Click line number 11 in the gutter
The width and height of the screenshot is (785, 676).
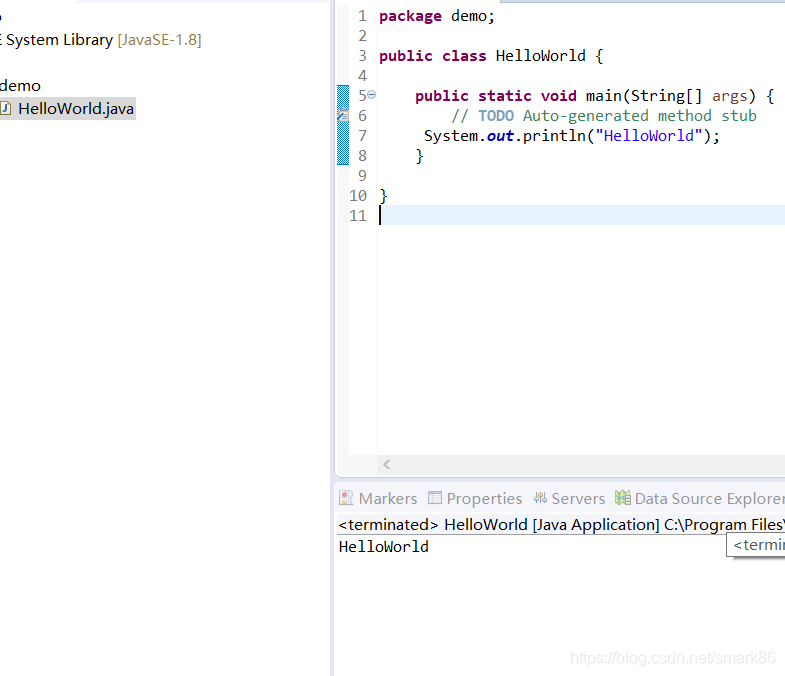click(x=358, y=216)
